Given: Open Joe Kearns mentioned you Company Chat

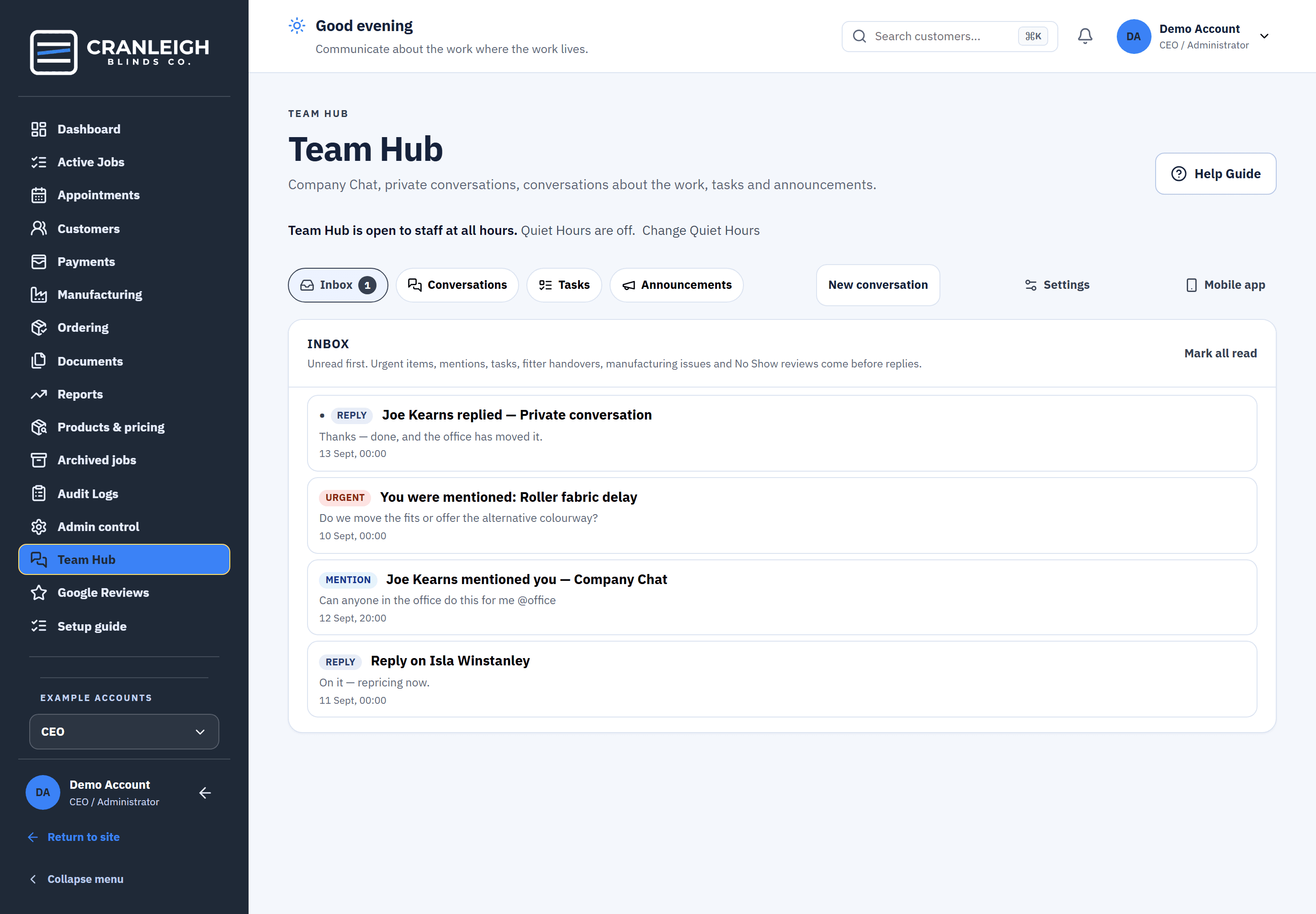Looking at the screenshot, I should 782,597.
